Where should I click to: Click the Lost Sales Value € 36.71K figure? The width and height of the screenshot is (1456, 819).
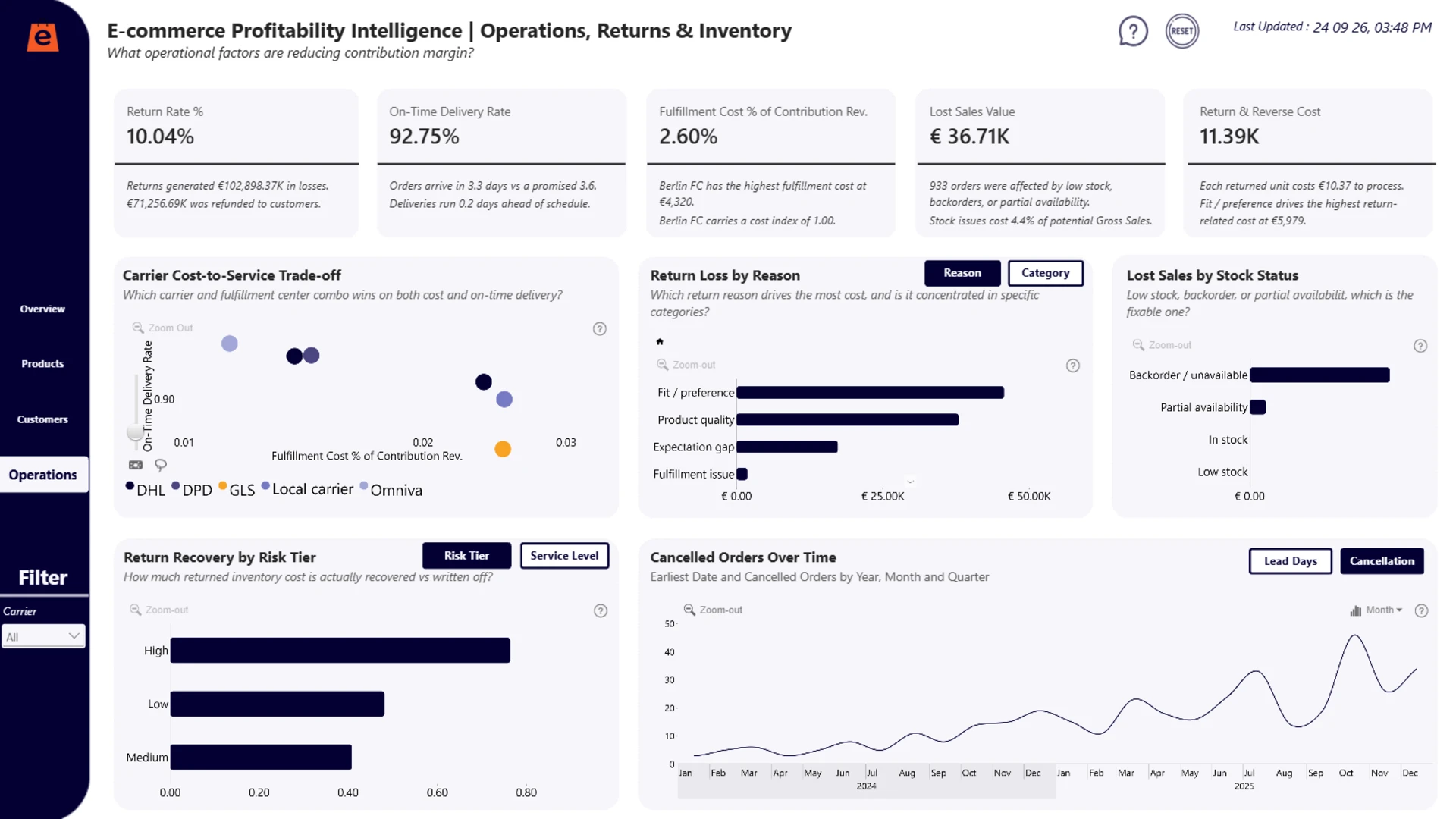point(970,136)
